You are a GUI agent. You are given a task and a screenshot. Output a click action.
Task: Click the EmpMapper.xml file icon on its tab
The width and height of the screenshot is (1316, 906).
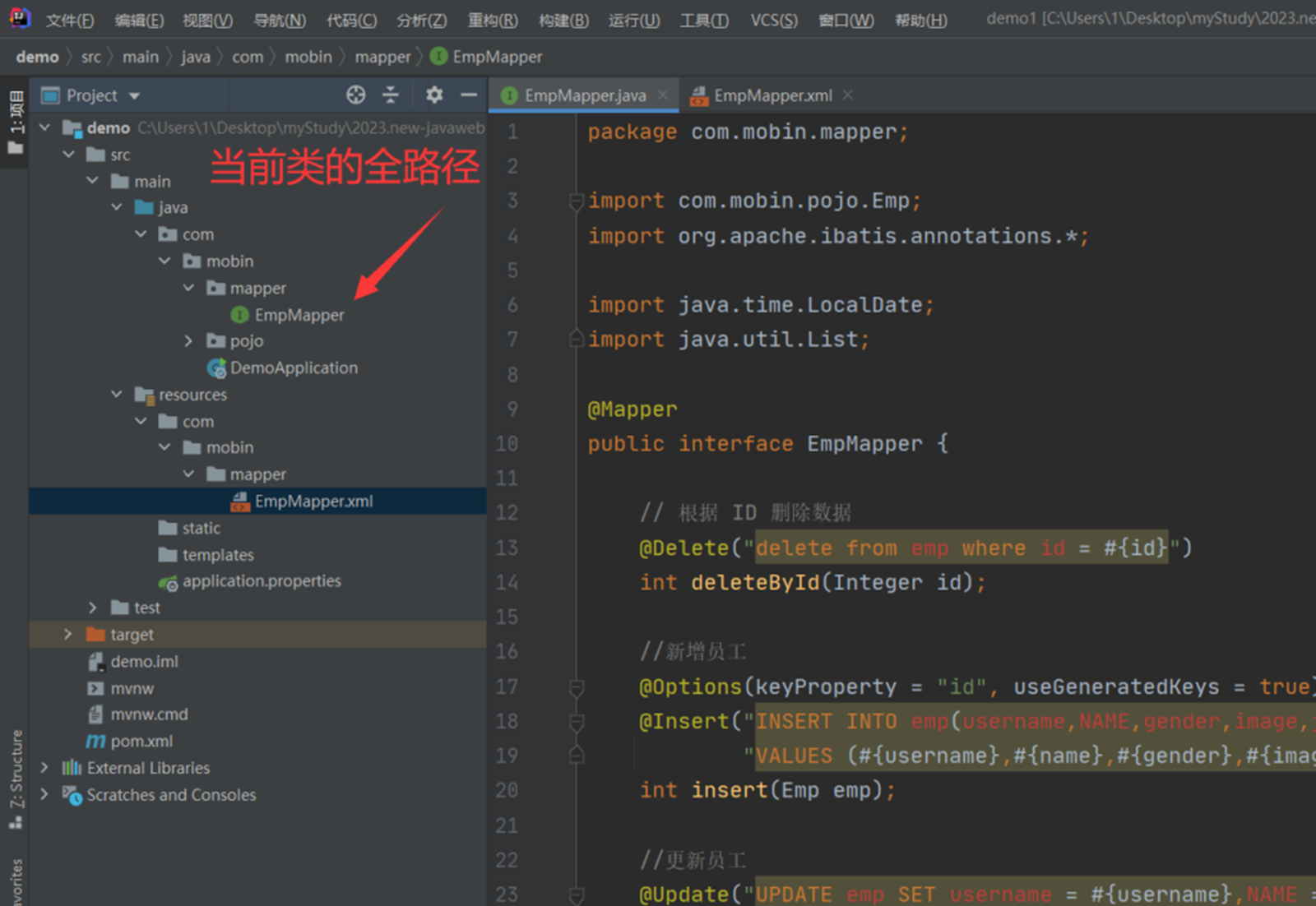click(700, 95)
